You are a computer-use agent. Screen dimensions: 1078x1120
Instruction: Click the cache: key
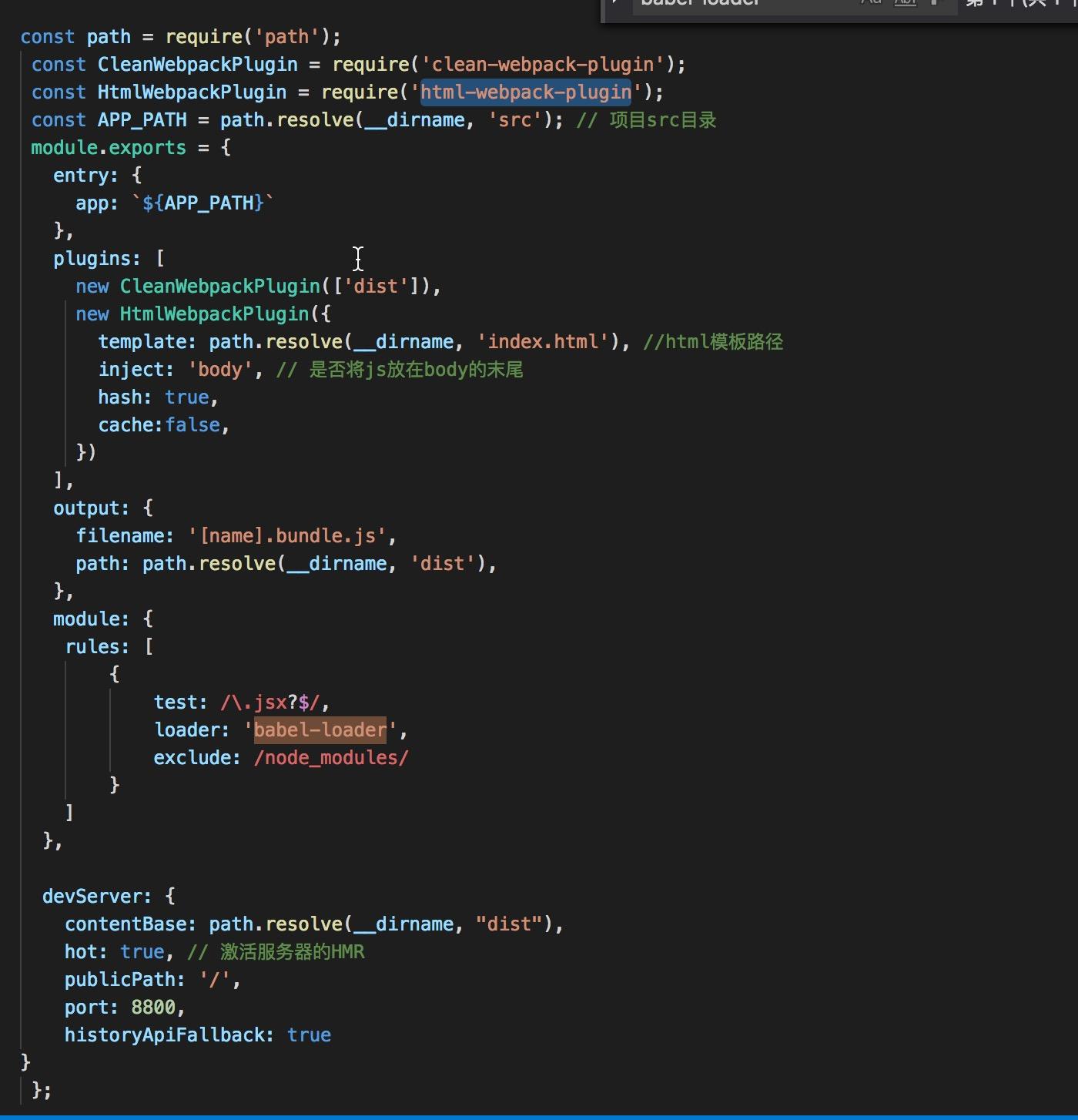131,425
